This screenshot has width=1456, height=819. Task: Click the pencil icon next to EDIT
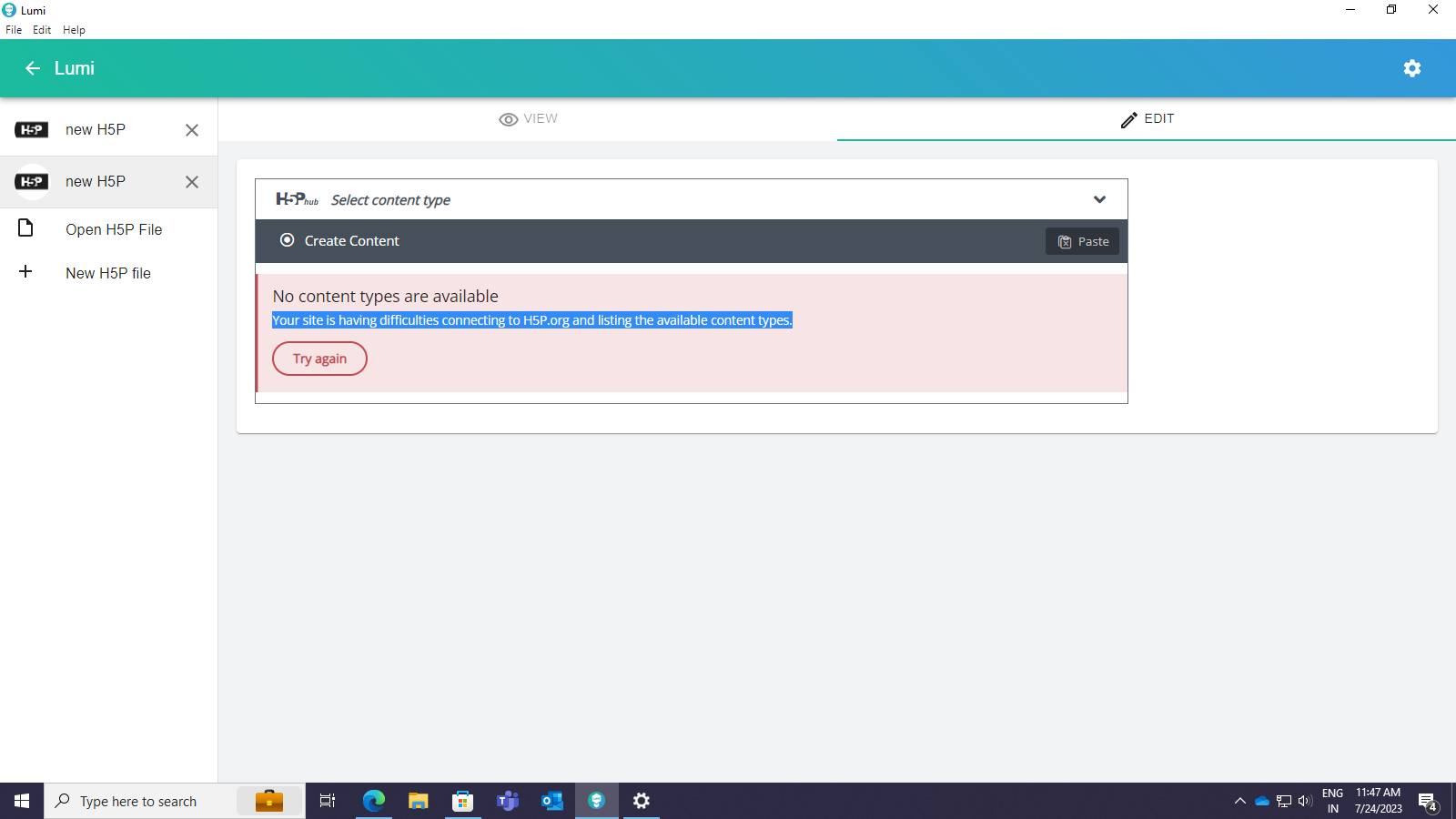click(1127, 119)
